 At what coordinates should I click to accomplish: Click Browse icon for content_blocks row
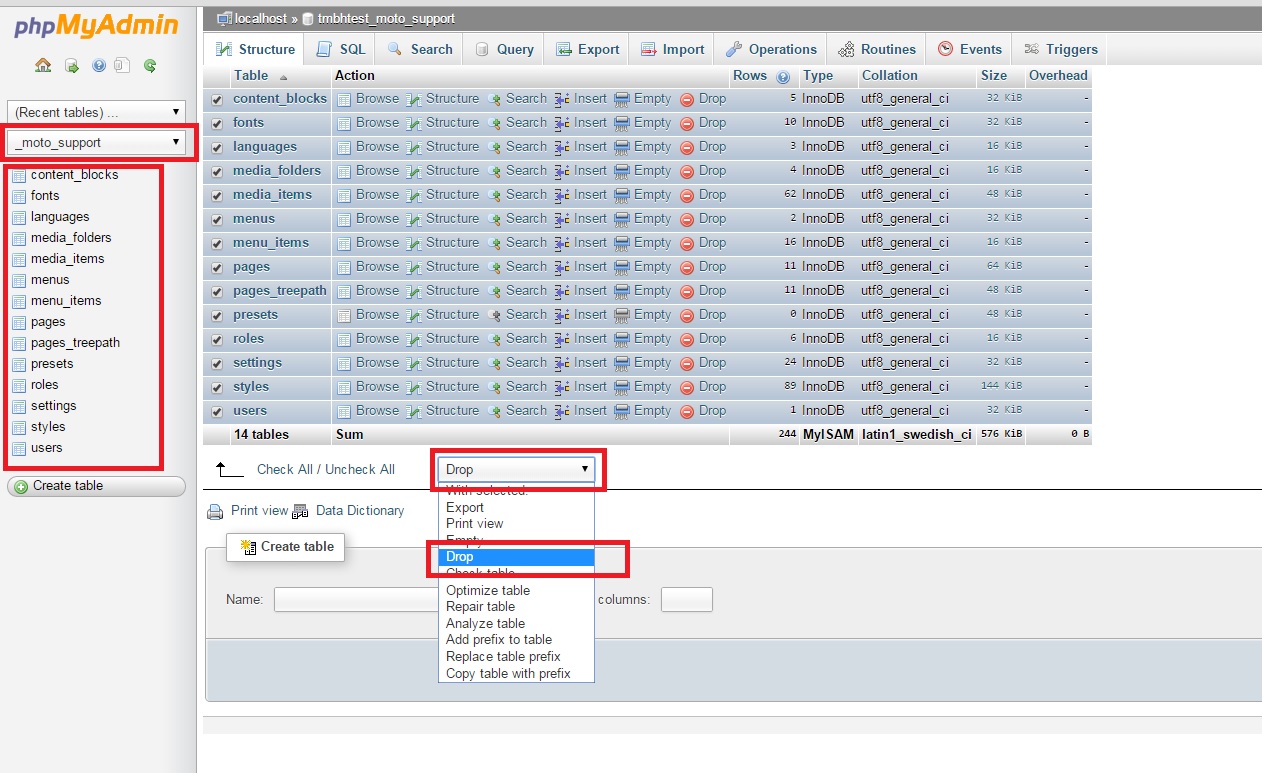pos(344,99)
